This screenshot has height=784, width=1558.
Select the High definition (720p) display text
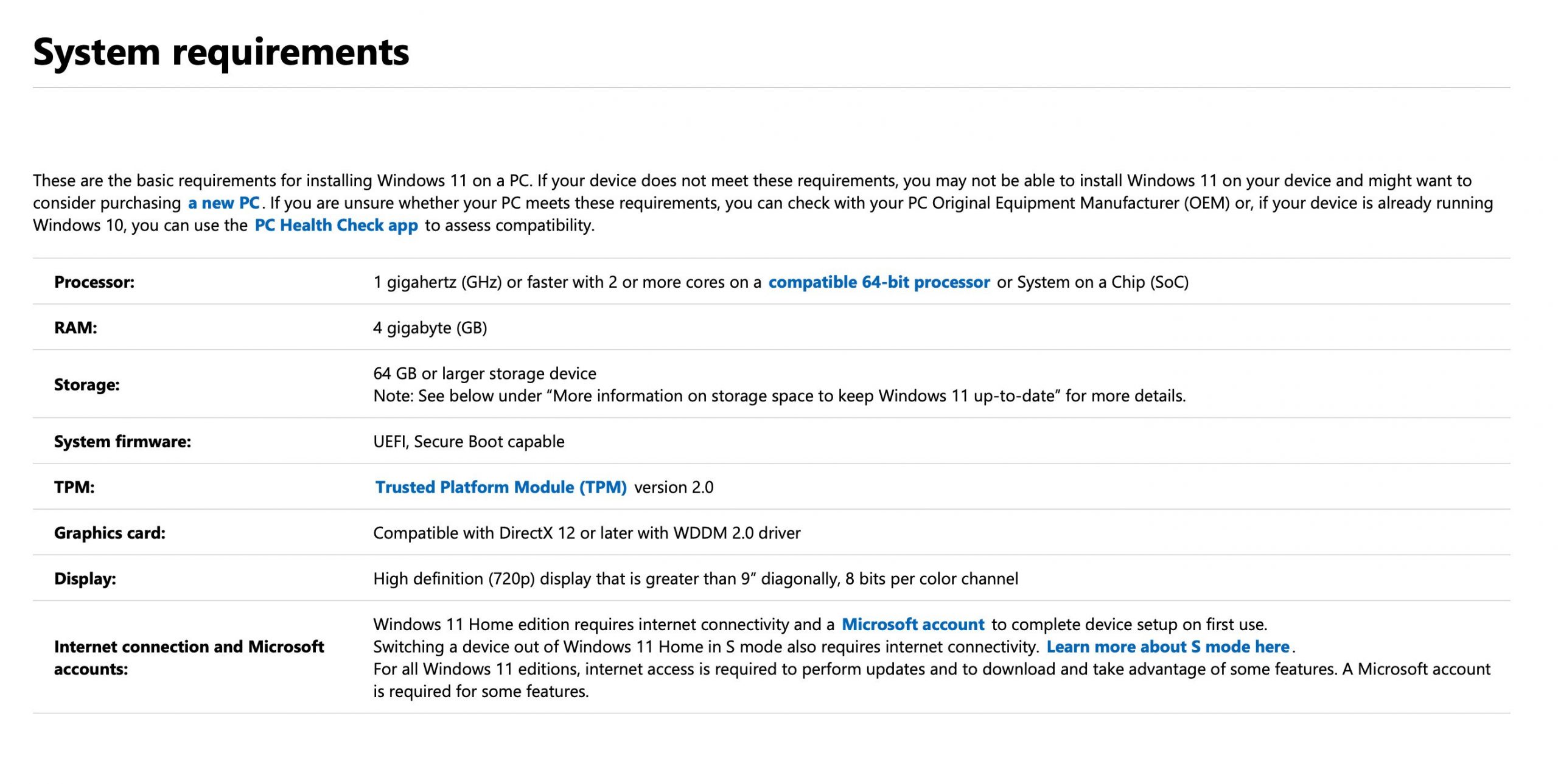(x=696, y=579)
